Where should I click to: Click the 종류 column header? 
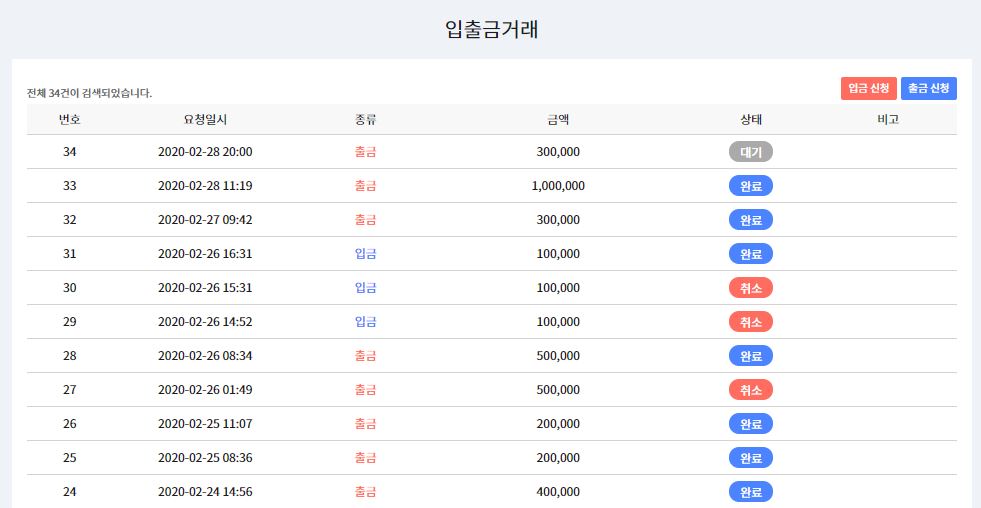365,119
